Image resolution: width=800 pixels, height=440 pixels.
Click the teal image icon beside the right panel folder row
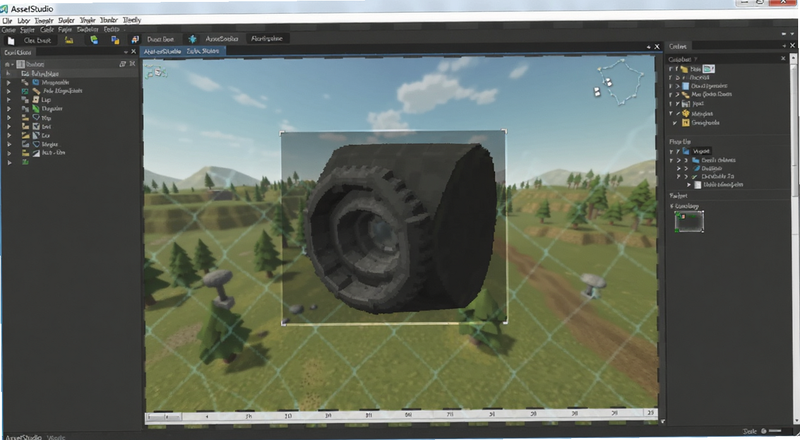708,68
